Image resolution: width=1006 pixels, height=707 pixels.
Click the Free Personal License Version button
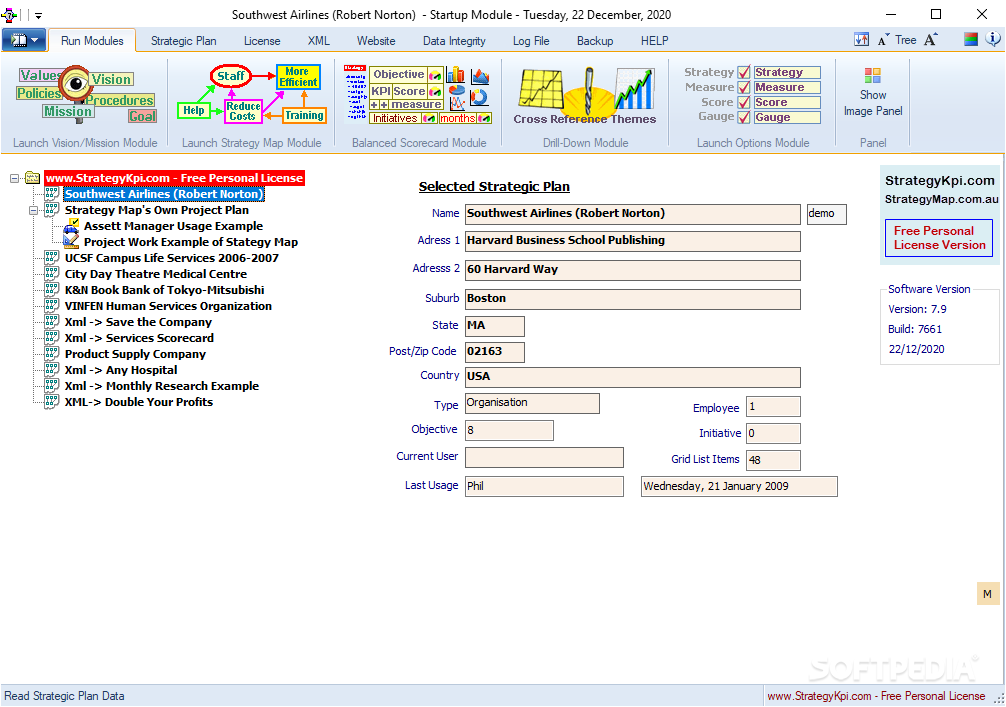click(939, 238)
